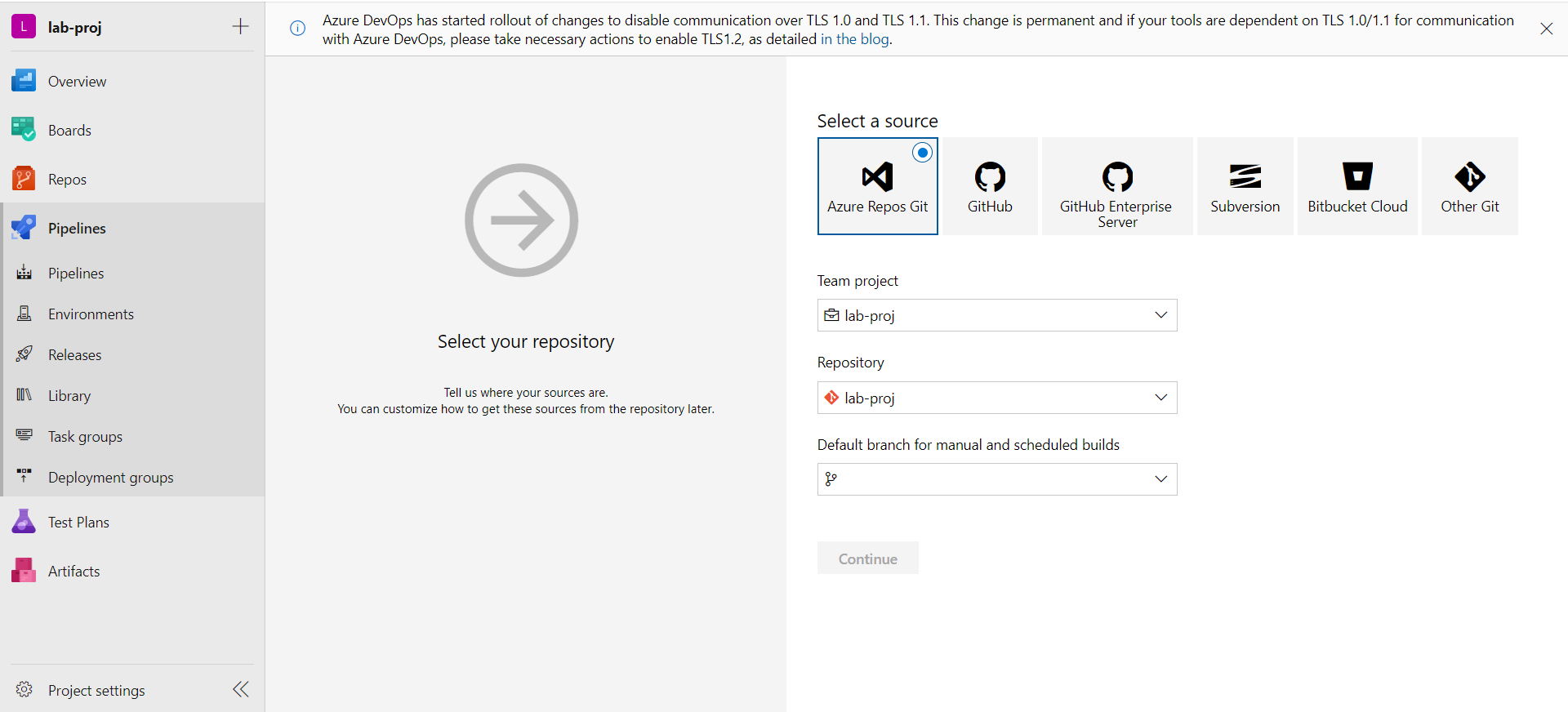Image resolution: width=1568 pixels, height=712 pixels.
Task: Click the Artifacts package icon
Action: click(x=24, y=571)
